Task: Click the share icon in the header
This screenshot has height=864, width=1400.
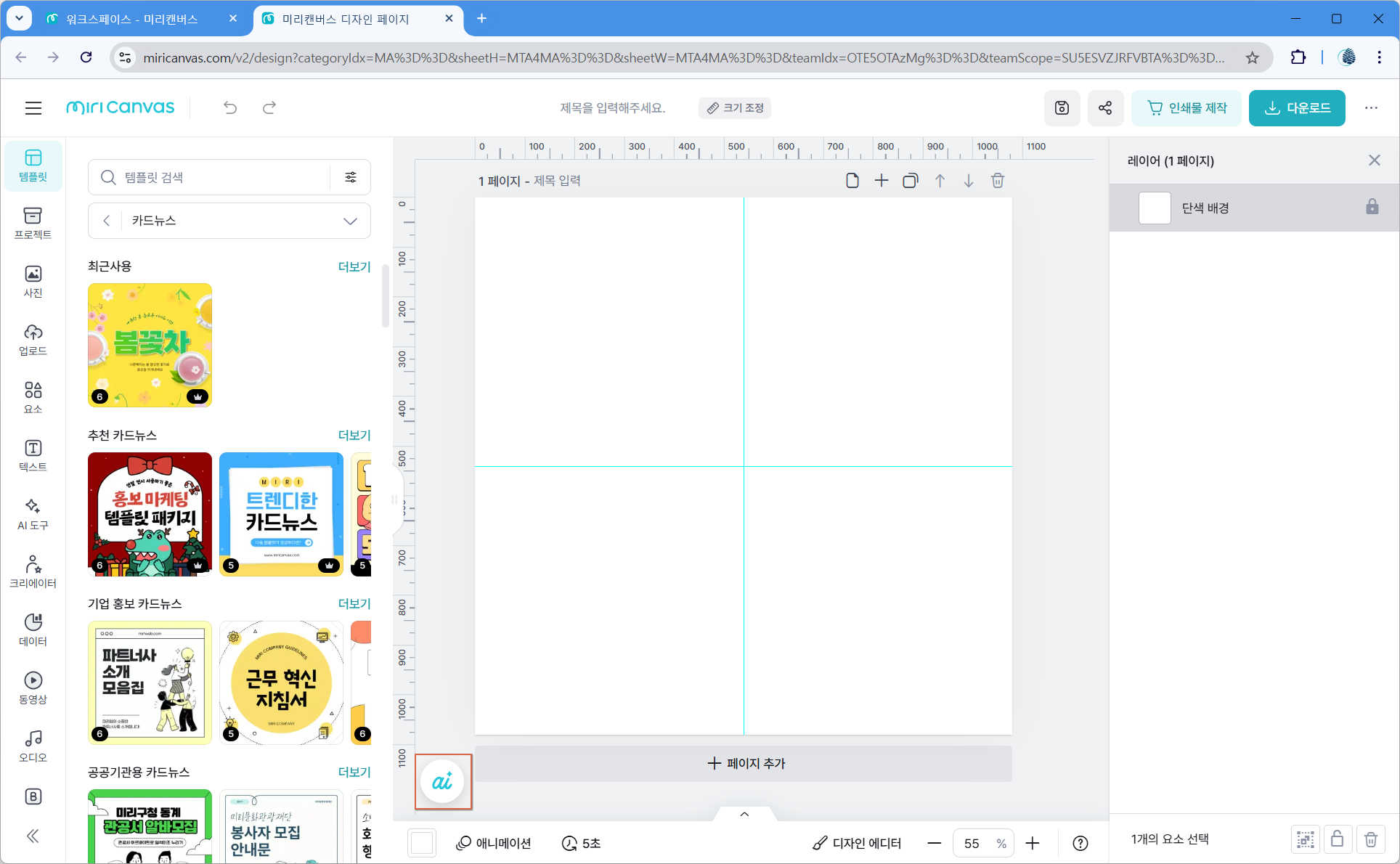Action: coord(1105,108)
